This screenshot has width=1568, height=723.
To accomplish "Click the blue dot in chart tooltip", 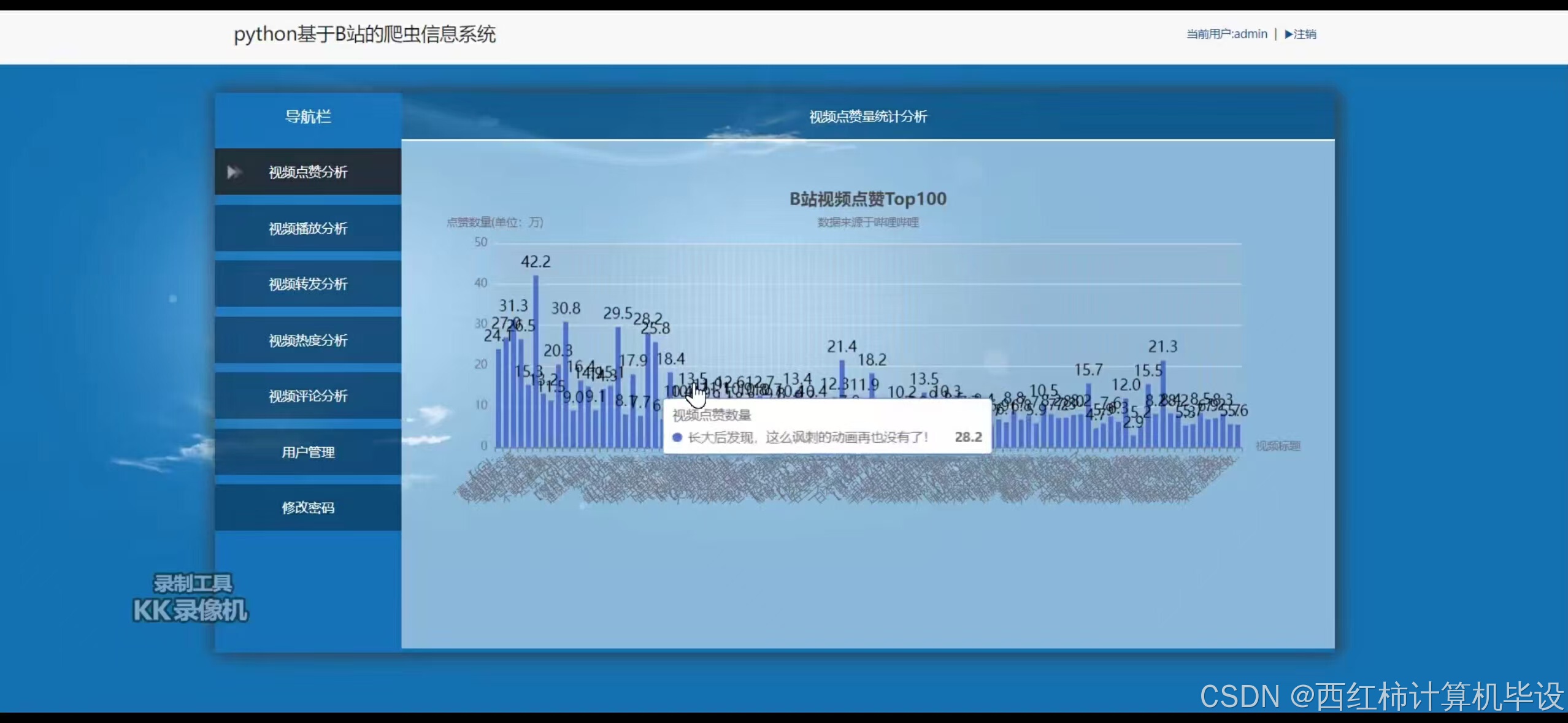I will pyautogui.click(x=677, y=437).
